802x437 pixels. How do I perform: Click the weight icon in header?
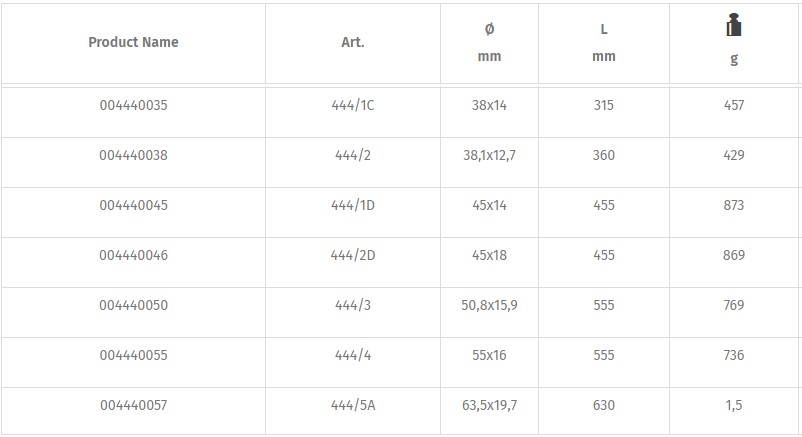(x=733, y=25)
